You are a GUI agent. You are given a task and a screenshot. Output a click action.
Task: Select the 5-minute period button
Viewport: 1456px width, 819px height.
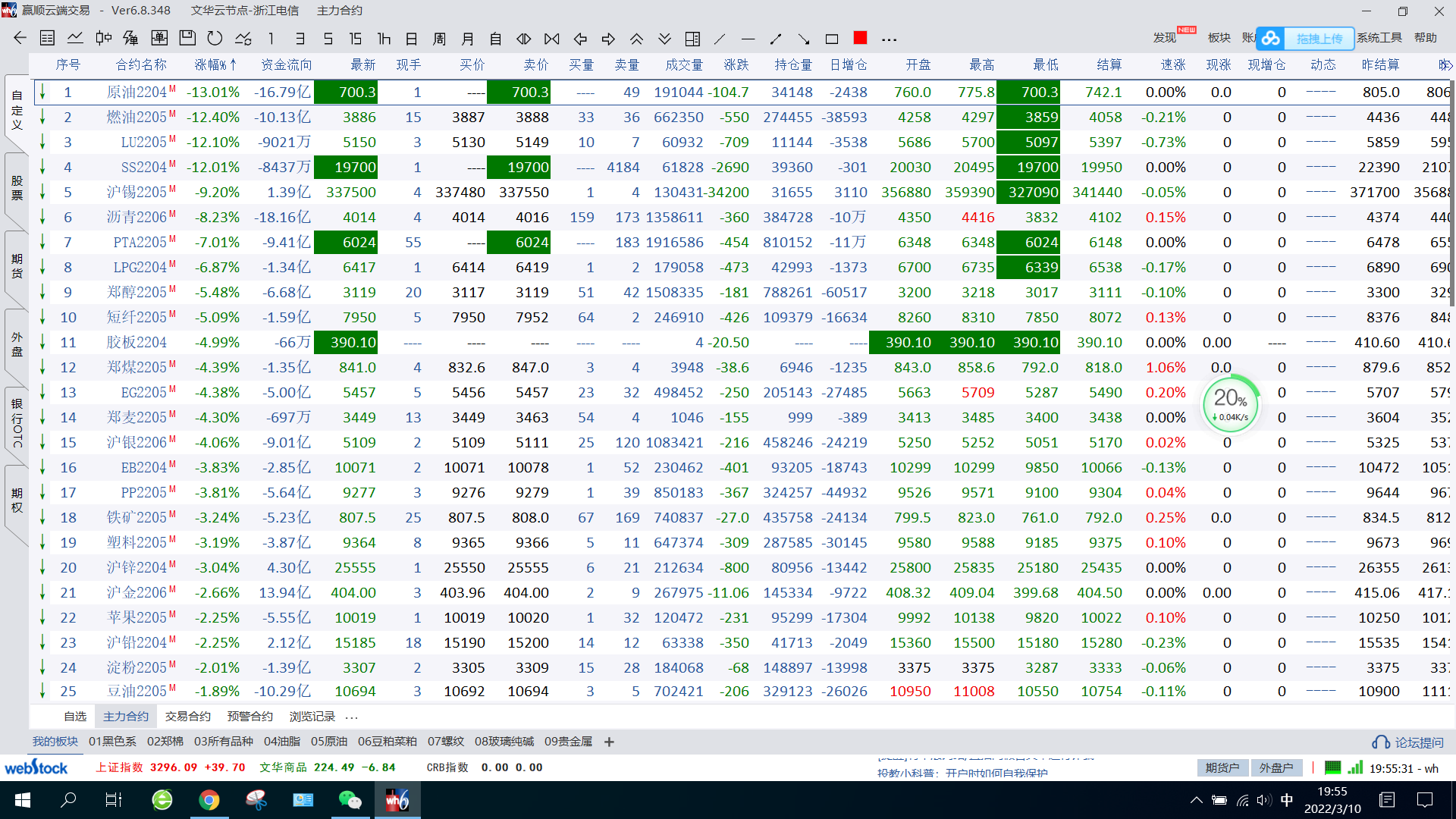[x=328, y=38]
